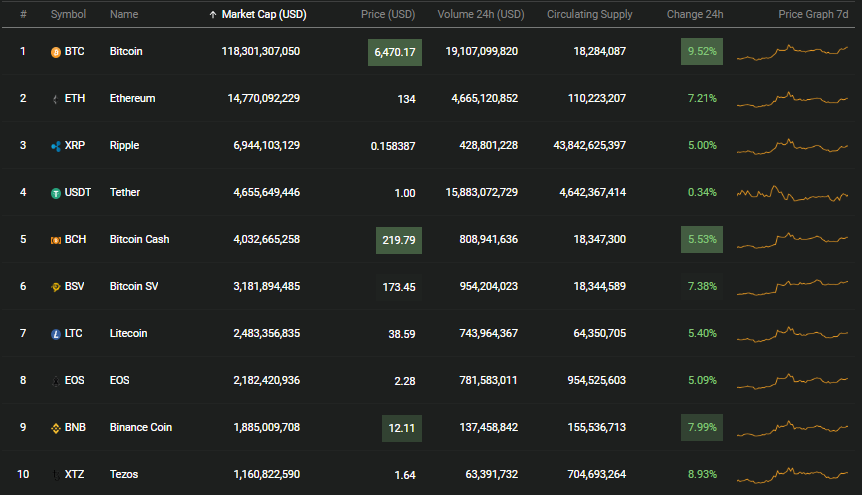Screen dimensions: 862x495
Task: Click the Bitcoin BTC coin icon
Action: coord(56,52)
